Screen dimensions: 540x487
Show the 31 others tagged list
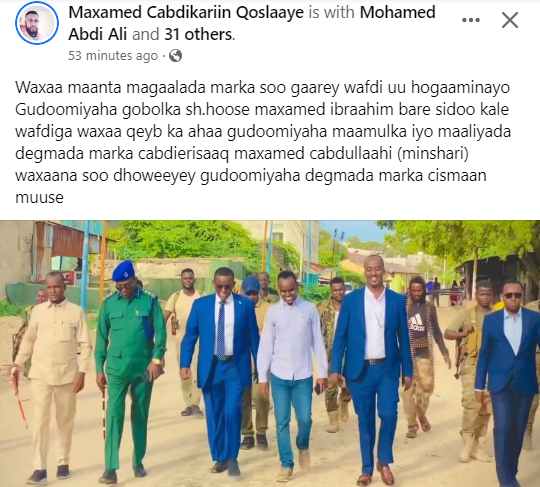click(x=198, y=34)
